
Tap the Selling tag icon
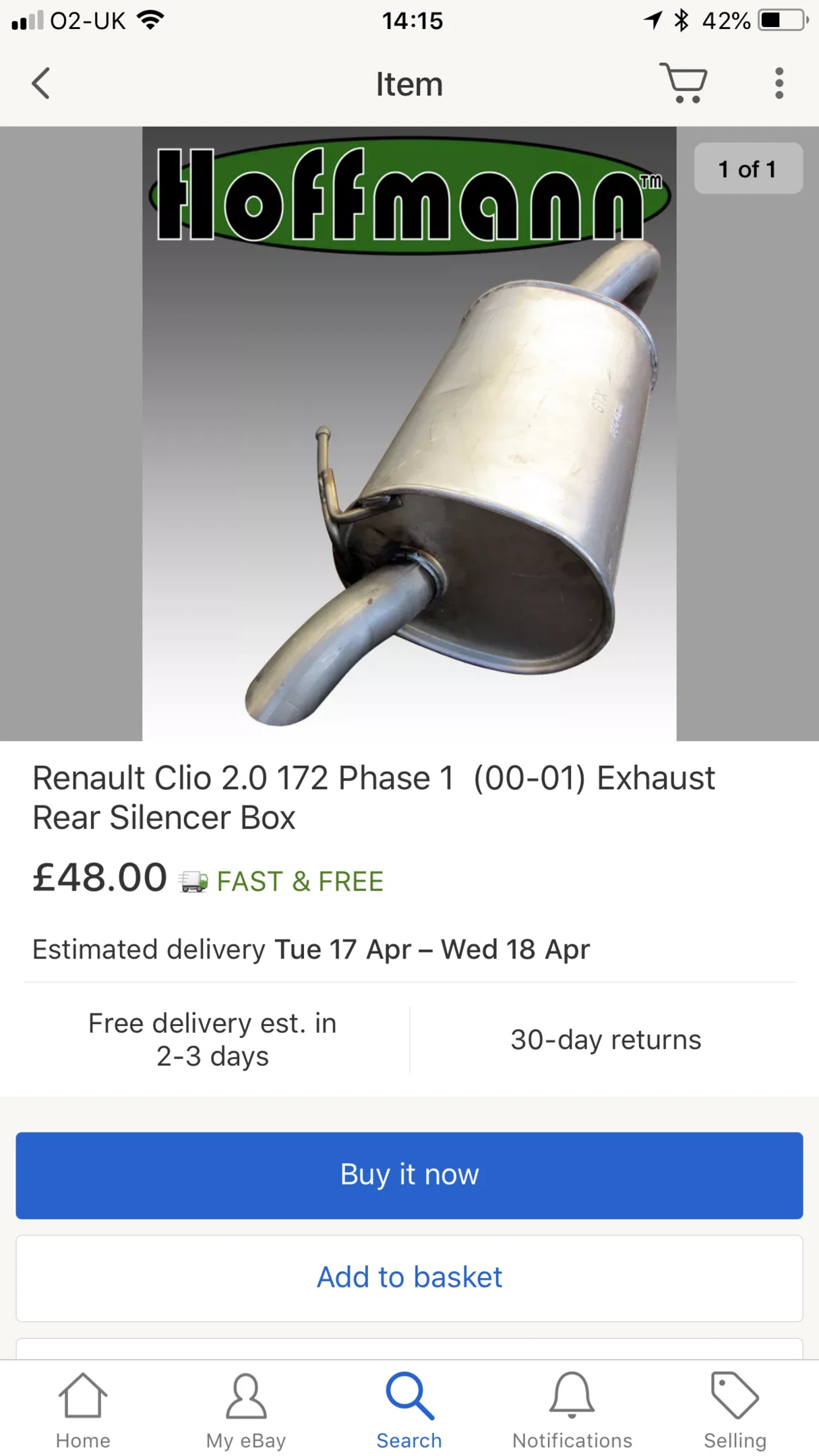(x=735, y=1395)
